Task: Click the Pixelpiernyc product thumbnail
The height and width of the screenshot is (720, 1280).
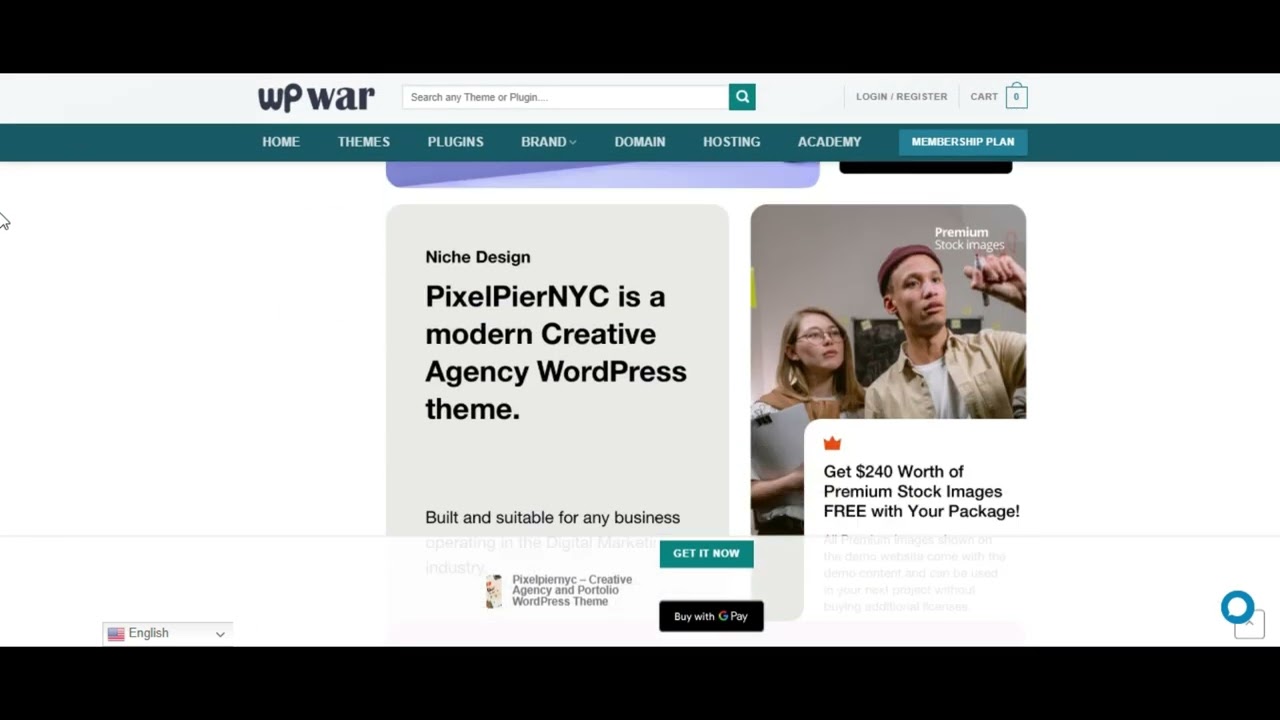Action: [x=493, y=591]
